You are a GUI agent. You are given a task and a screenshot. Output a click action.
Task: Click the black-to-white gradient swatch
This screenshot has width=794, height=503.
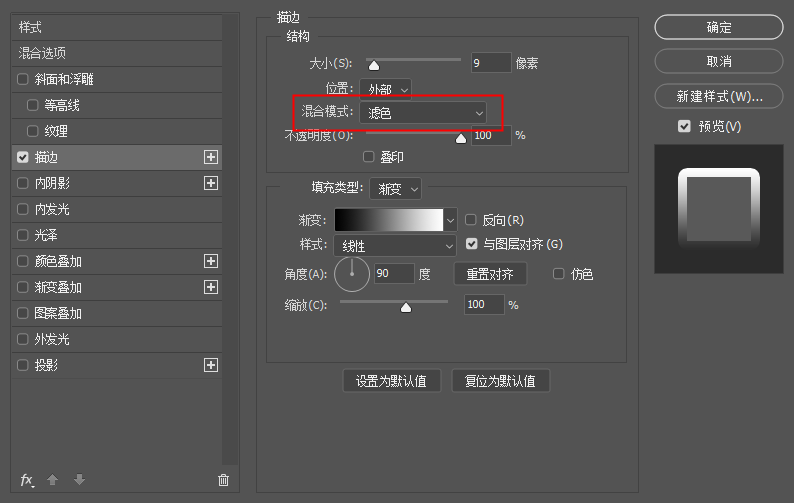click(389, 220)
